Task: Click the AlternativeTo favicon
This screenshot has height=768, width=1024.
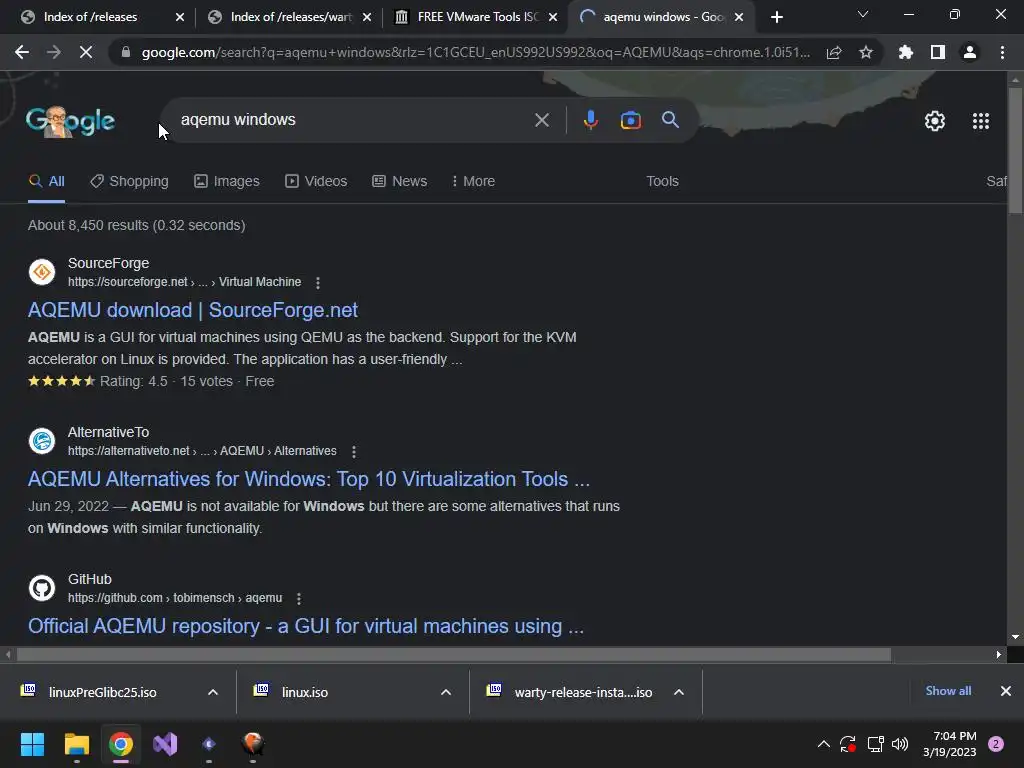Action: pyautogui.click(x=42, y=441)
